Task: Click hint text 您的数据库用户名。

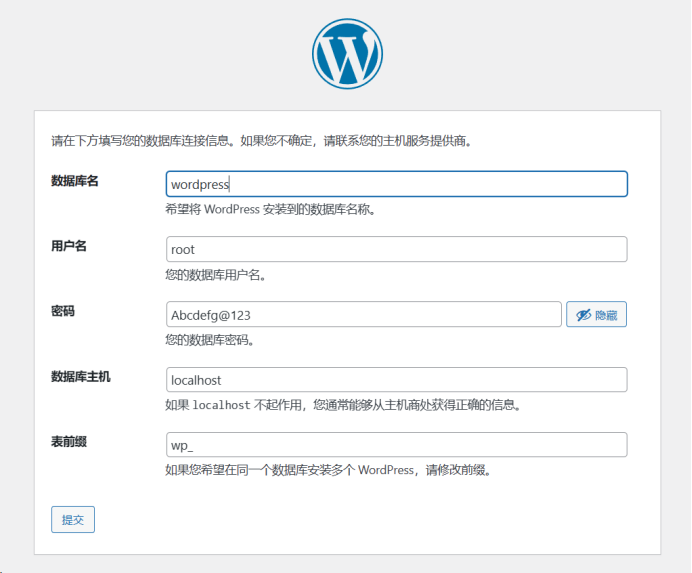Action: pyautogui.click(x=216, y=275)
